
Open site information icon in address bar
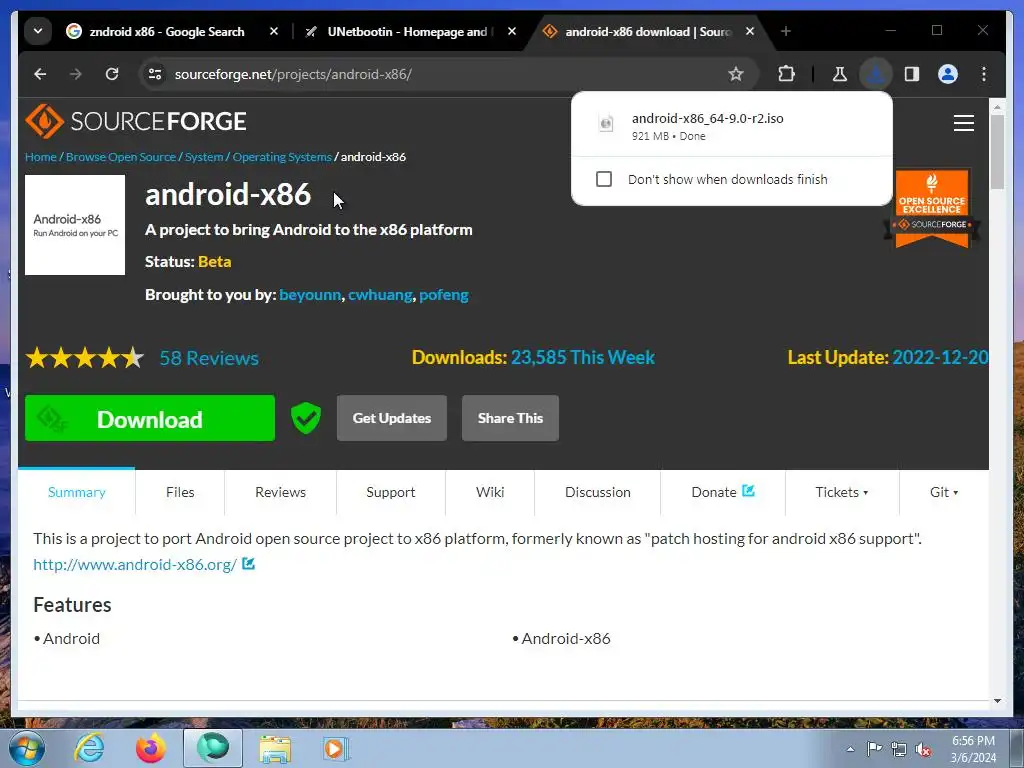(155, 74)
